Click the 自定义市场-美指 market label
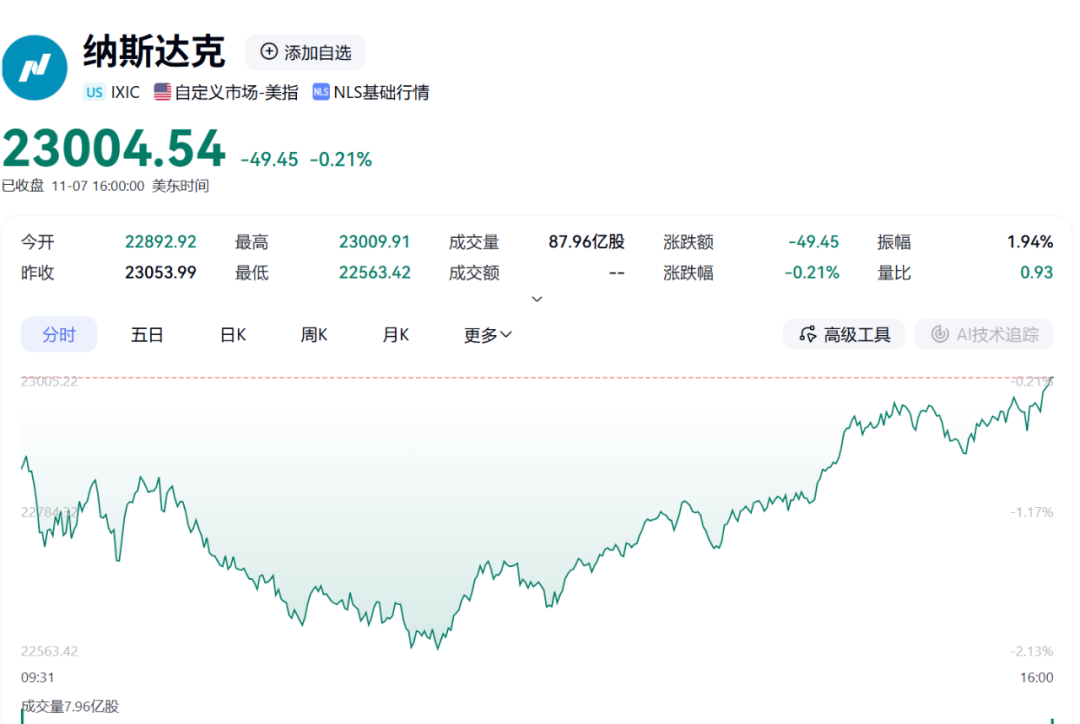Screen dimensions: 1080x724 (236, 92)
